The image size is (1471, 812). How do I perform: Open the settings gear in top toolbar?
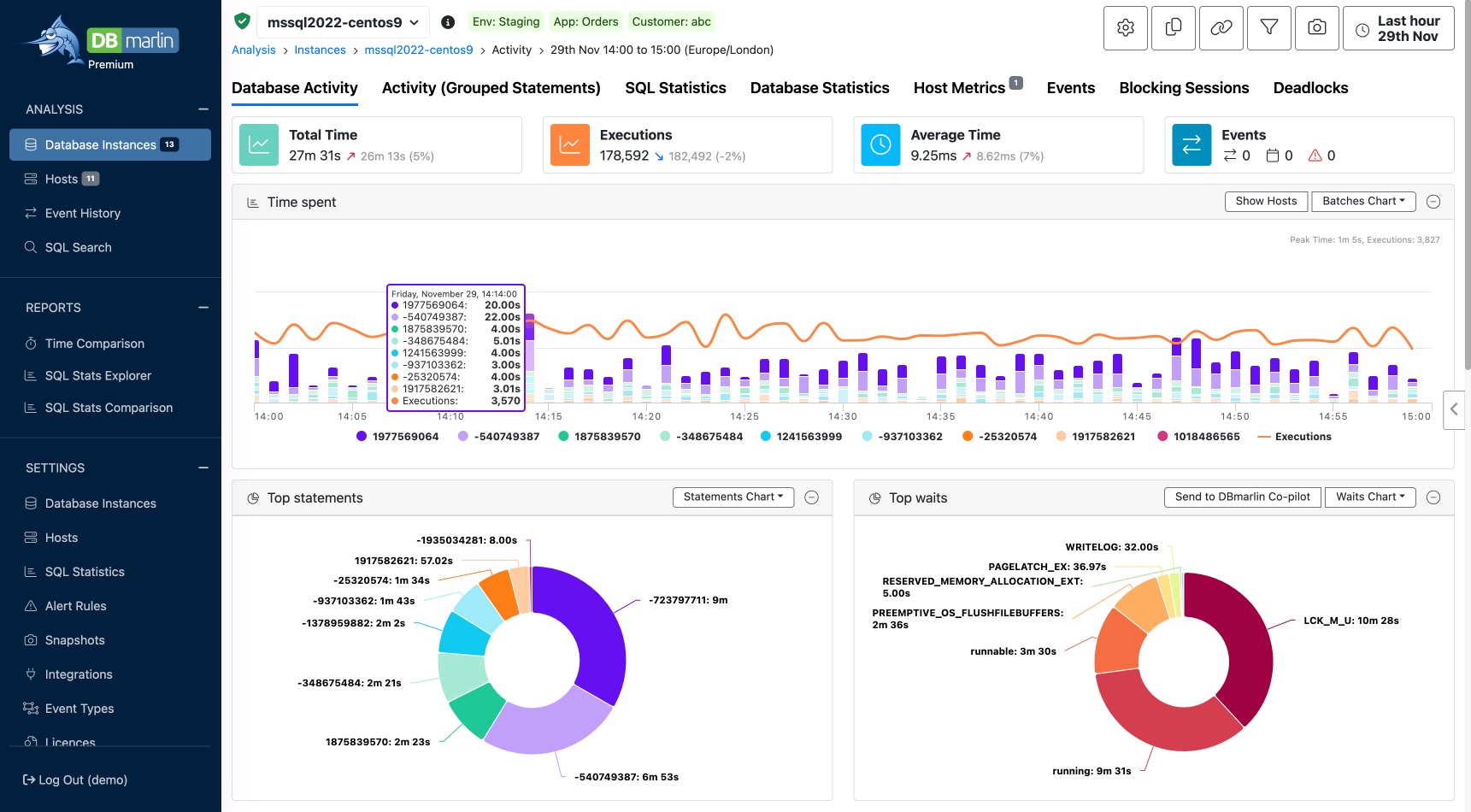point(1125,28)
